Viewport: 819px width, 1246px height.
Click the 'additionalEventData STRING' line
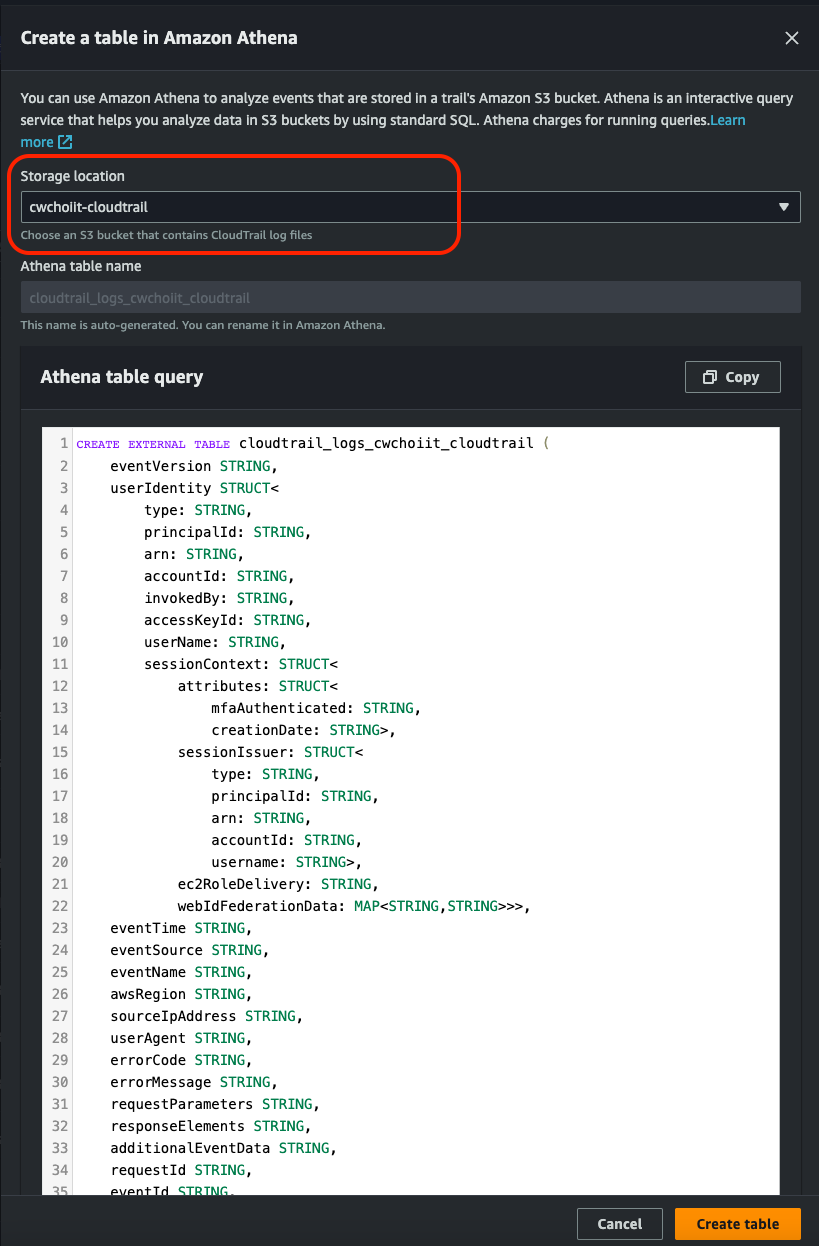[x=224, y=1148]
